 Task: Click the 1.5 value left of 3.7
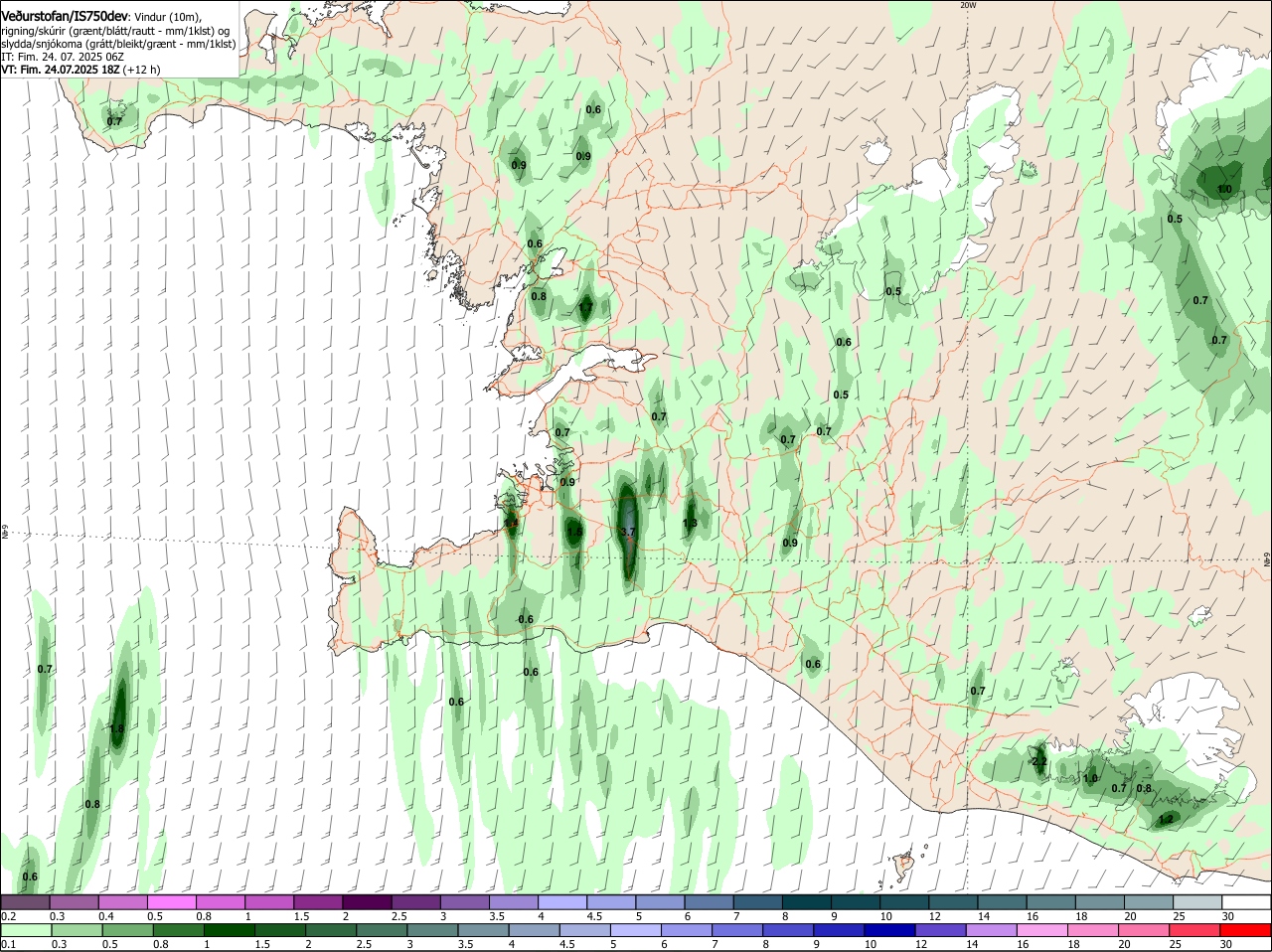pyautogui.click(x=574, y=533)
